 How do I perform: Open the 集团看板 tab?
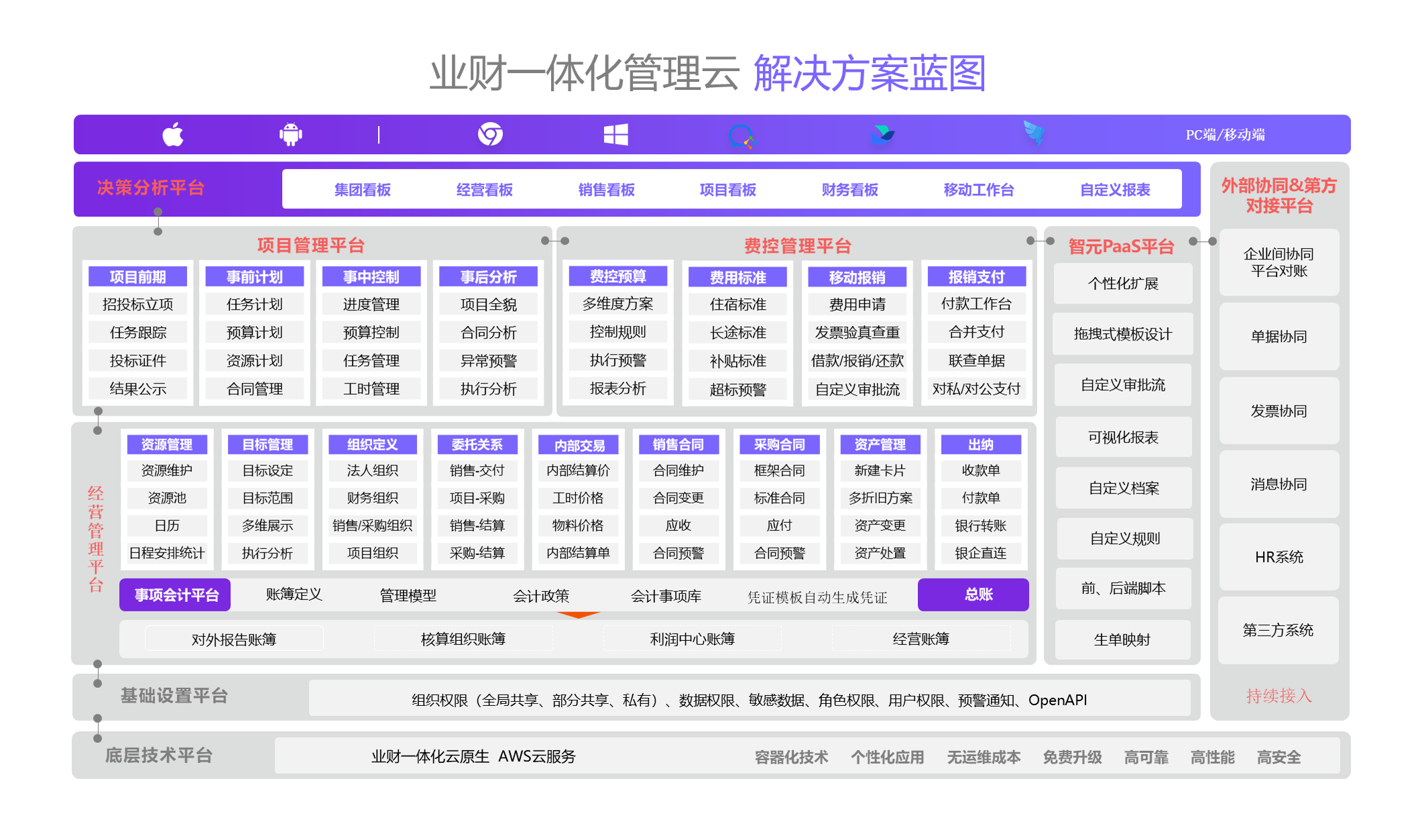click(362, 190)
